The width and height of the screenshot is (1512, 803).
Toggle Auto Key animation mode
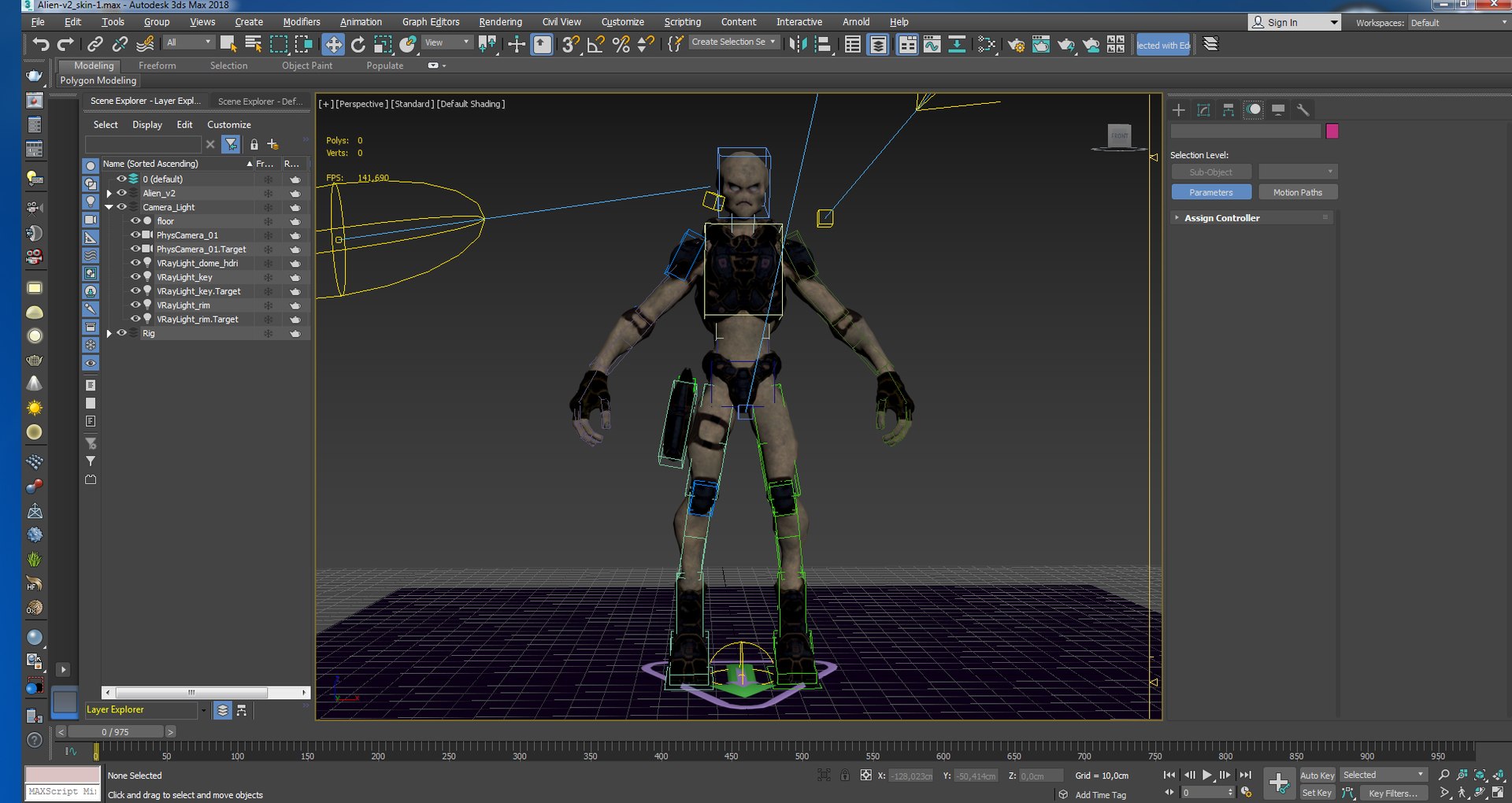click(x=1317, y=775)
